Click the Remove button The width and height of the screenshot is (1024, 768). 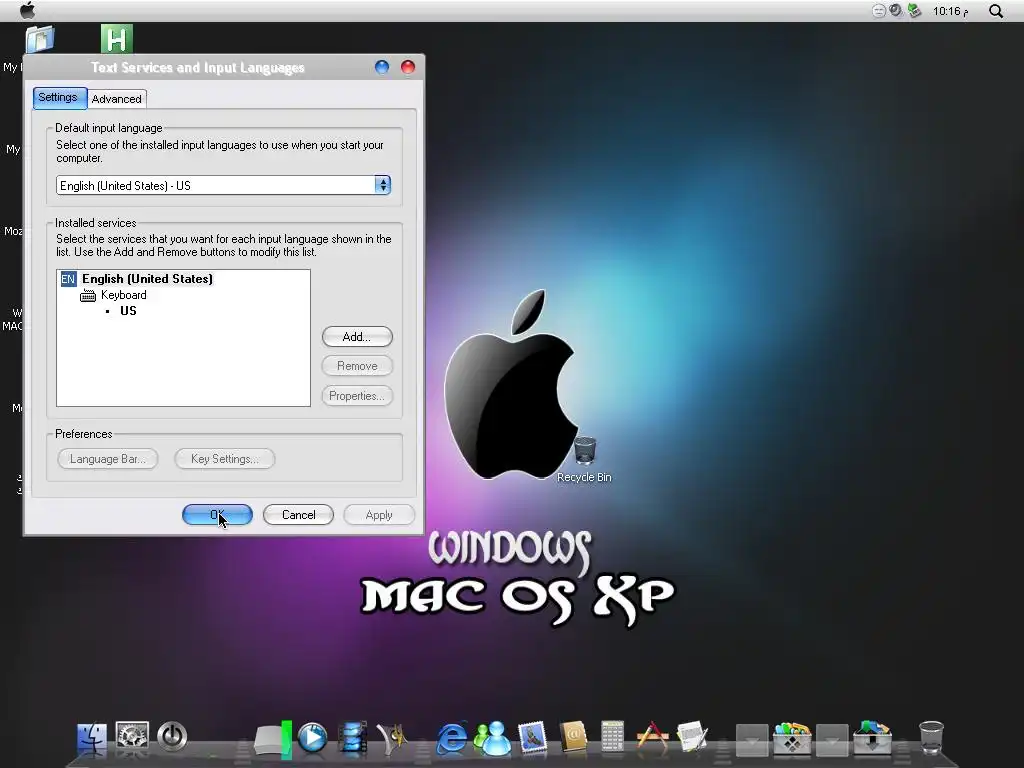click(x=357, y=366)
